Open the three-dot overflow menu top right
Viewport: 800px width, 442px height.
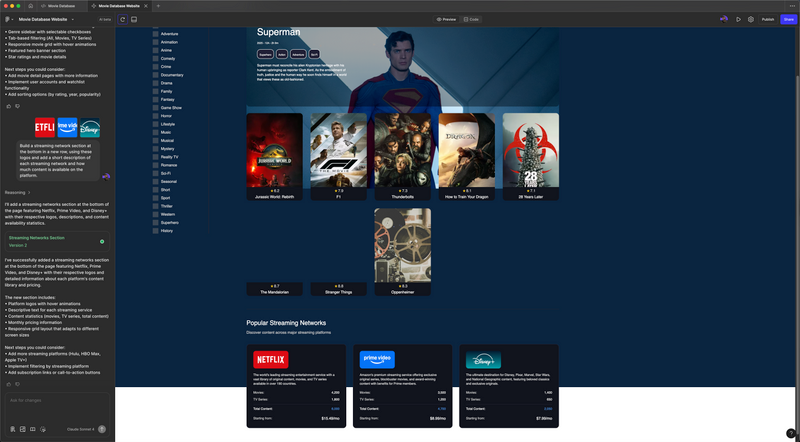pyautogui.click(x=792, y=6)
